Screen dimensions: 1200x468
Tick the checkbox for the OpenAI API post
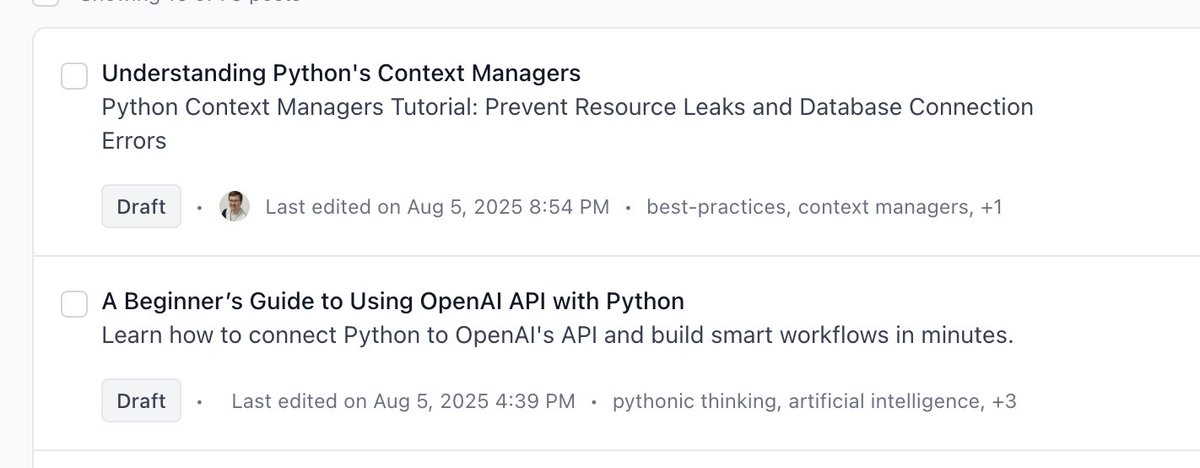(75, 303)
